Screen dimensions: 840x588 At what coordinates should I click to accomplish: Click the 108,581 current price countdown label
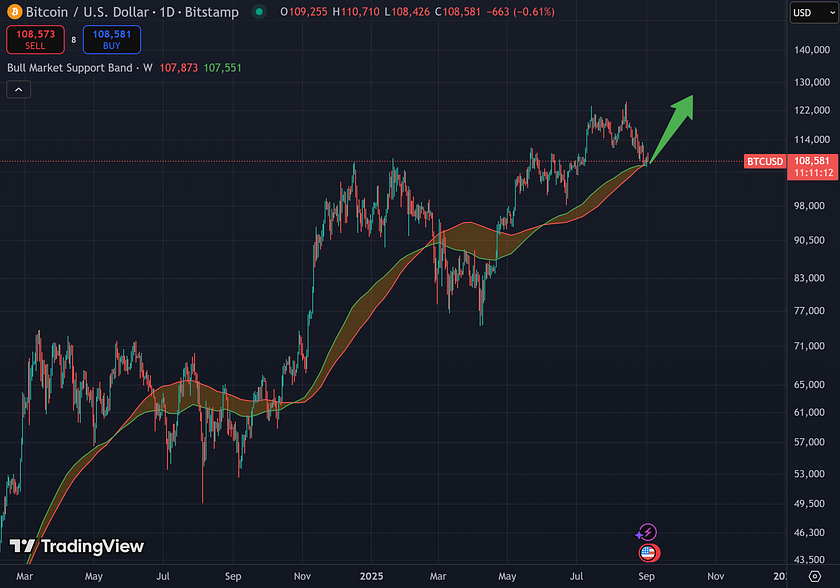point(812,167)
